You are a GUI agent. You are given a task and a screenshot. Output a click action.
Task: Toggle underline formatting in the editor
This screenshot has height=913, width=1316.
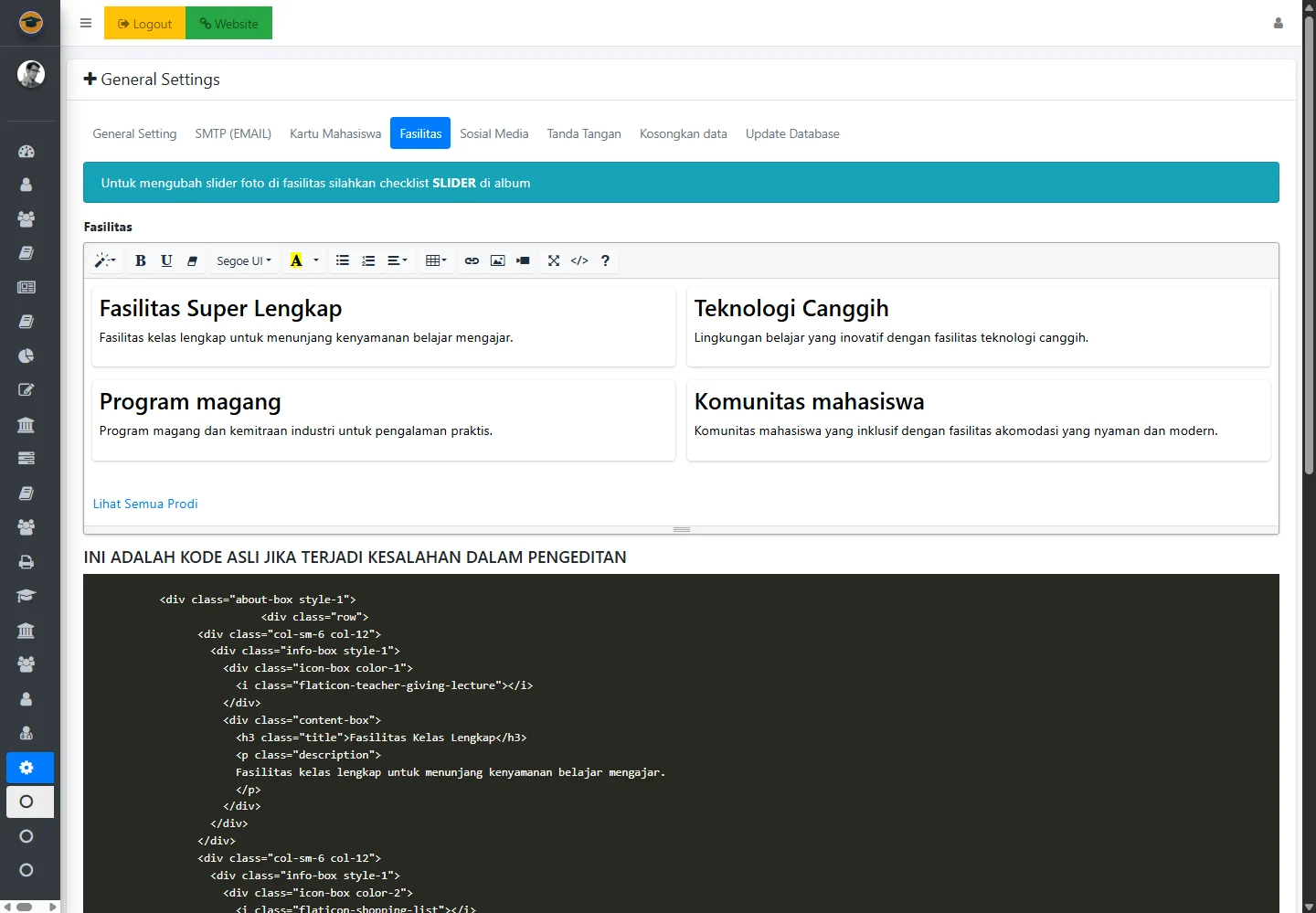166,260
